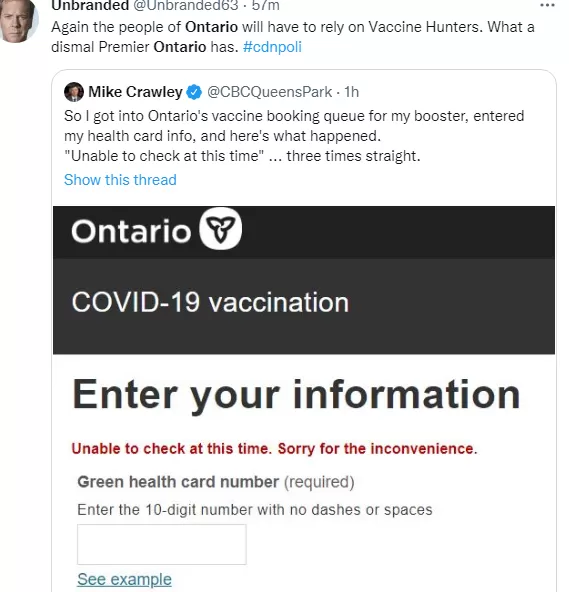Image resolution: width=569 pixels, height=592 pixels.
Task: Open the three-dot more options menu
Action: (x=547, y=5)
